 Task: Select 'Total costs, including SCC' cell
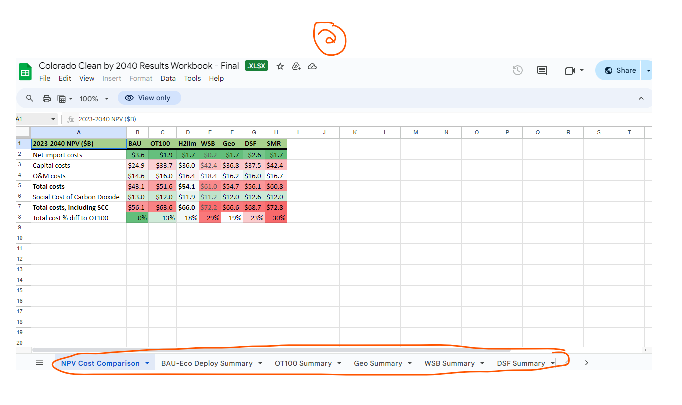[78, 208]
